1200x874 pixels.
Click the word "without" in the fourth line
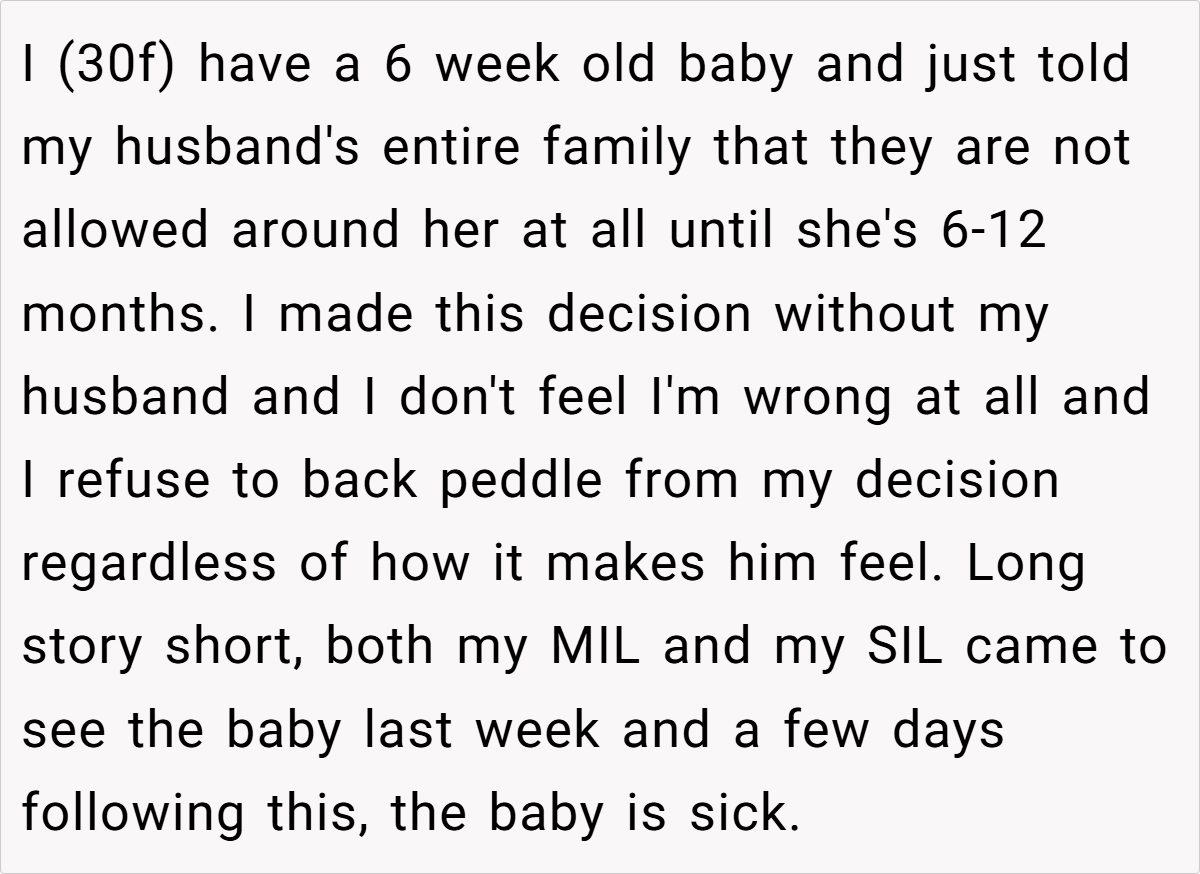tap(863, 314)
